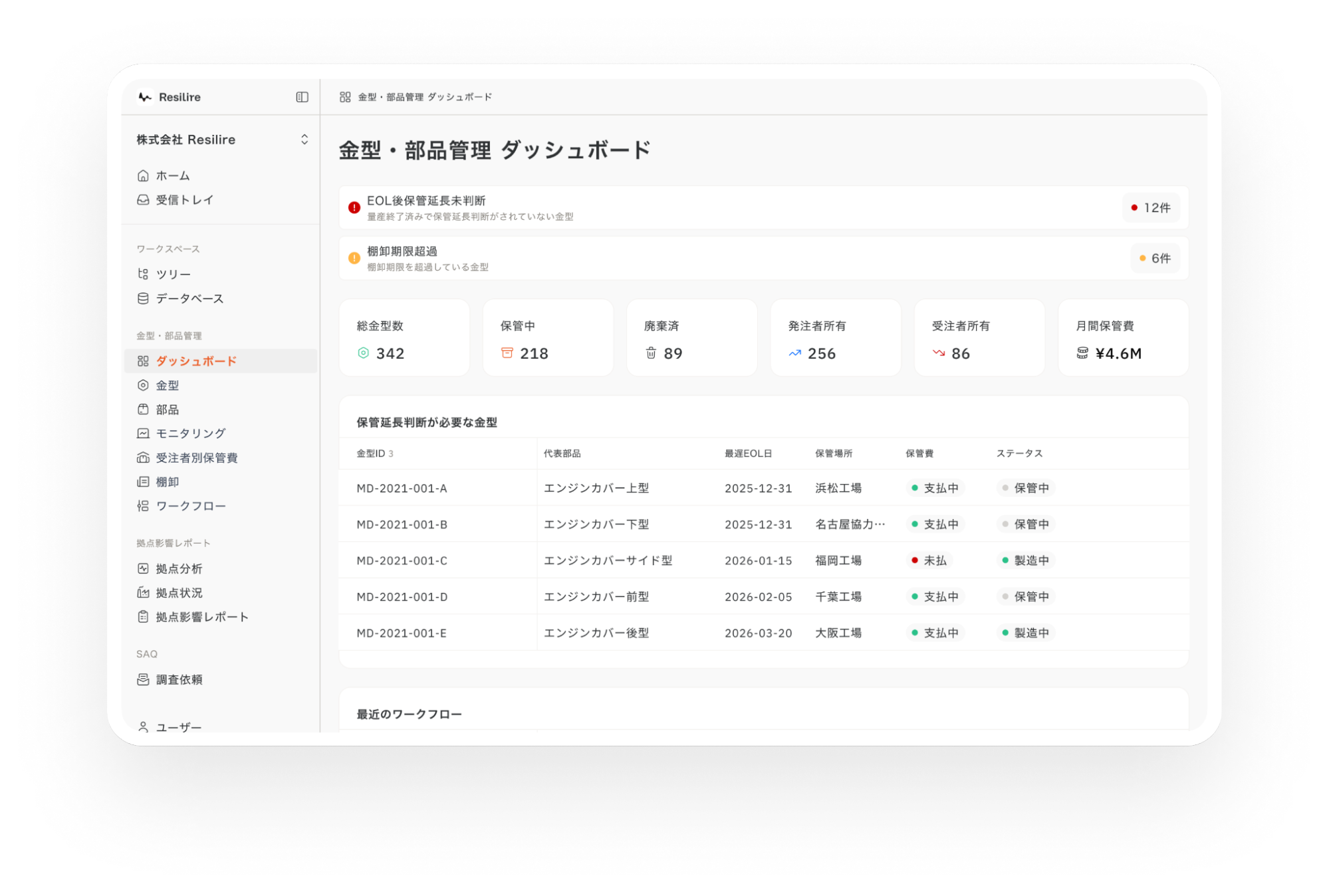This screenshot has width=1329, height=896.
Task: Open the MD-2021-001-A table row
Action: pyautogui.click(x=402, y=489)
